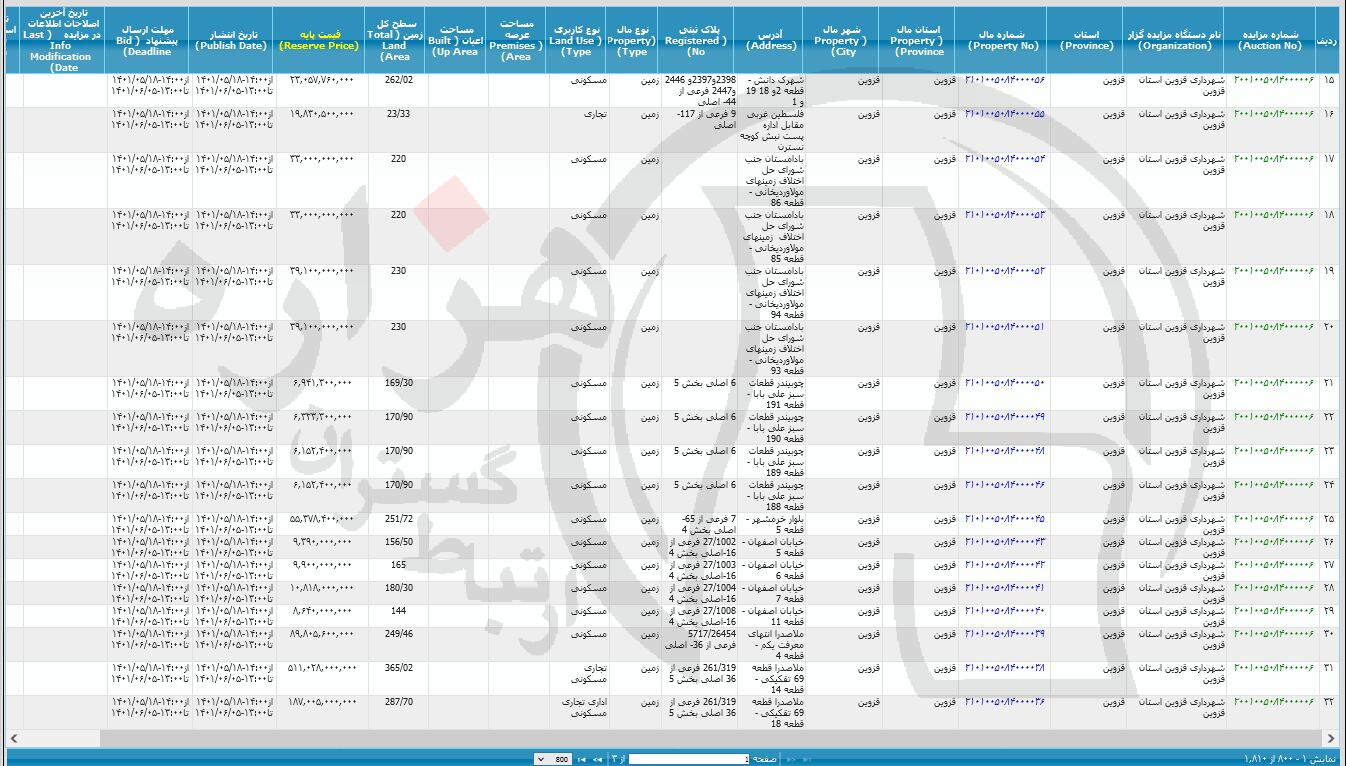Image resolution: width=1346 pixels, height=766 pixels.
Task: Sort by Publish Date column header
Action: pyautogui.click(x=230, y=40)
